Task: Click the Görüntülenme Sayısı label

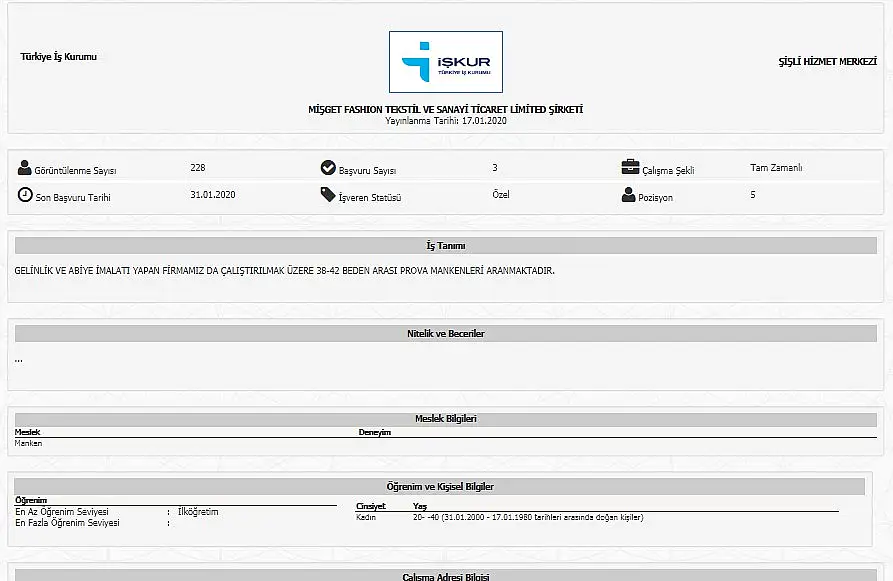Action: click(75, 170)
